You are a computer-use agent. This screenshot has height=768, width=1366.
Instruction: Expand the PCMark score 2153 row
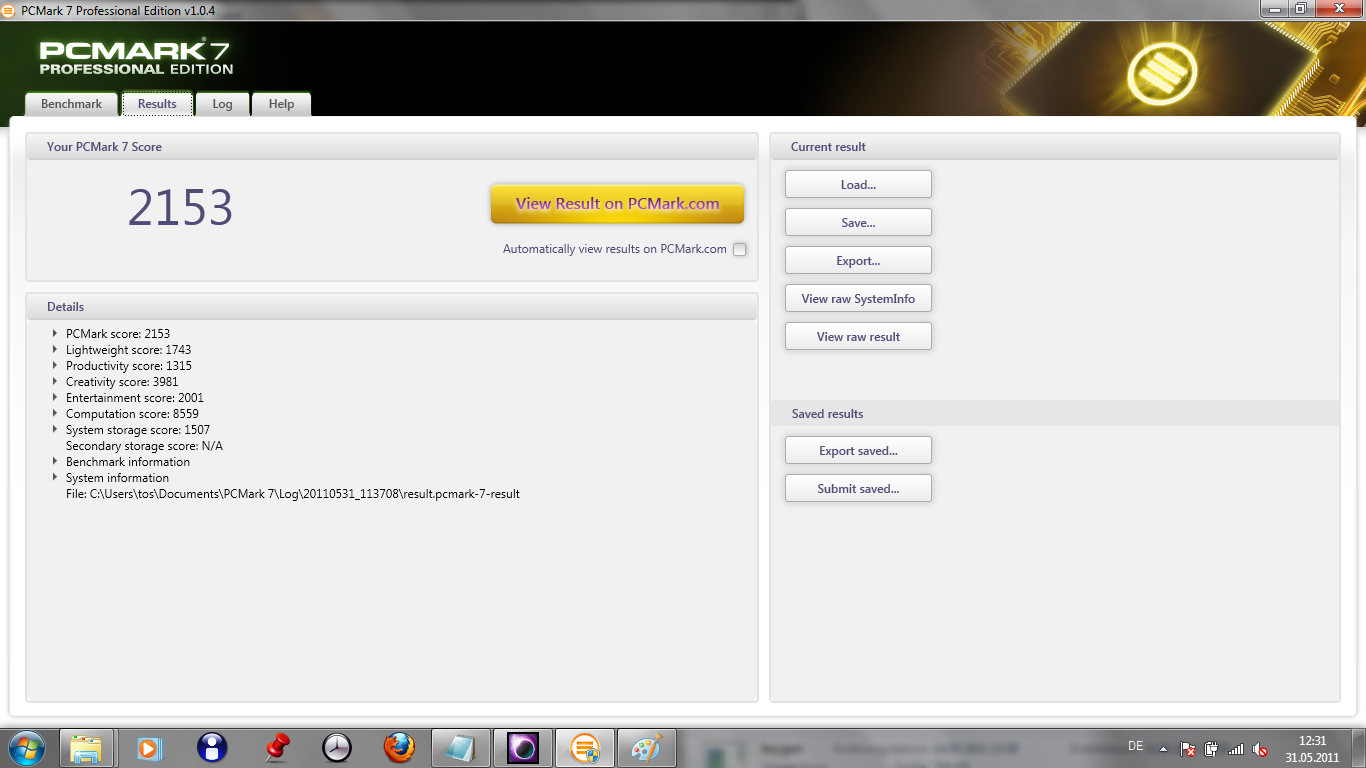[55, 333]
